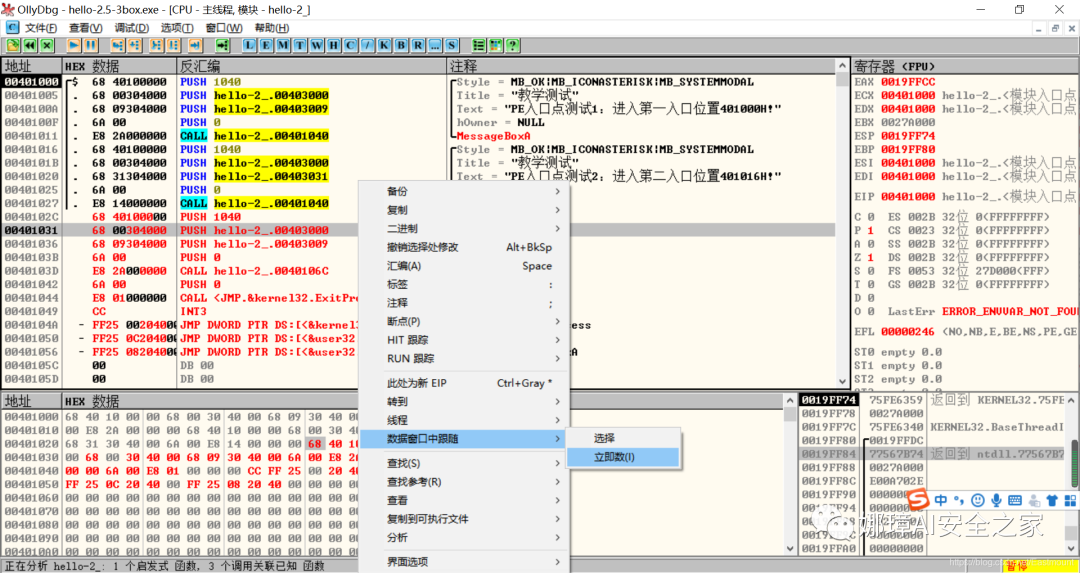
Task: Click the 寄存器 (FPU) panel header
Action: coord(965,66)
